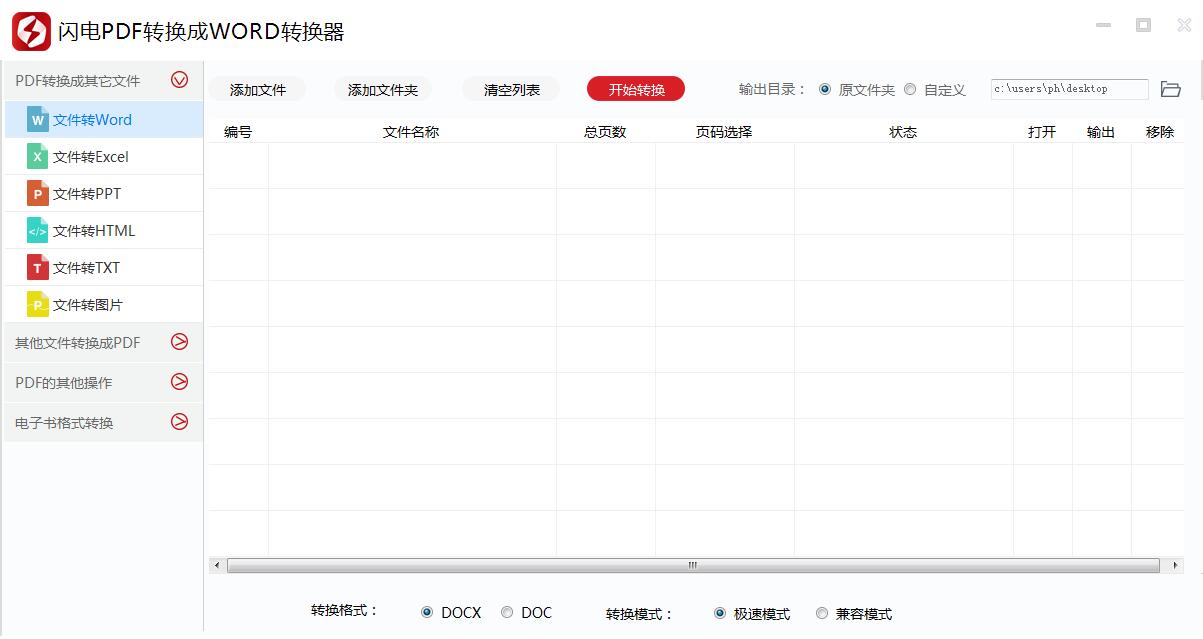This screenshot has height=639, width=1203.
Task: Collapse the PDF转换成其它文件 section
Action: click(x=179, y=80)
